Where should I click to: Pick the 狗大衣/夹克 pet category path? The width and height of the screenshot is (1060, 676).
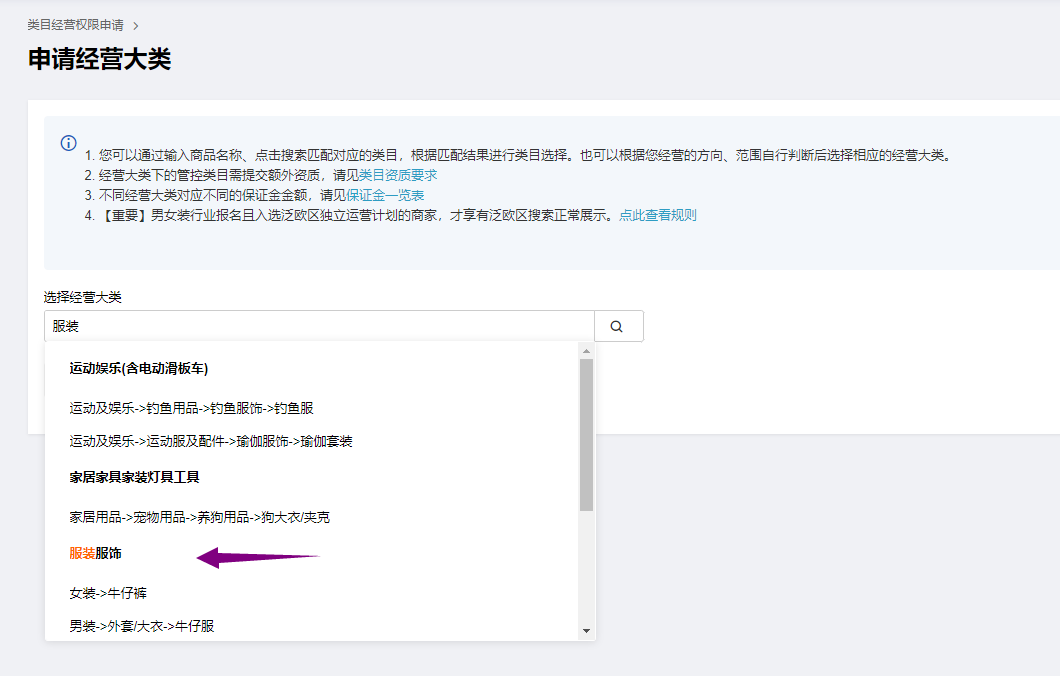click(199, 517)
